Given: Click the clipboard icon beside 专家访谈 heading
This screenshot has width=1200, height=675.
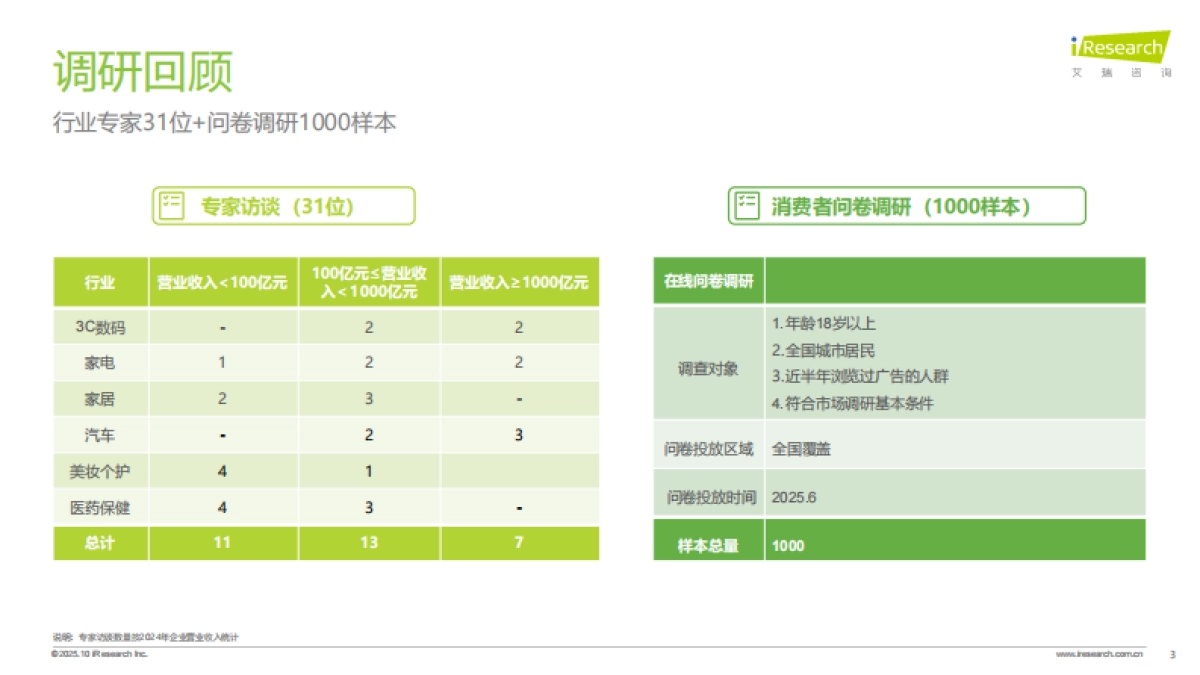Looking at the screenshot, I should [x=170, y=205].
